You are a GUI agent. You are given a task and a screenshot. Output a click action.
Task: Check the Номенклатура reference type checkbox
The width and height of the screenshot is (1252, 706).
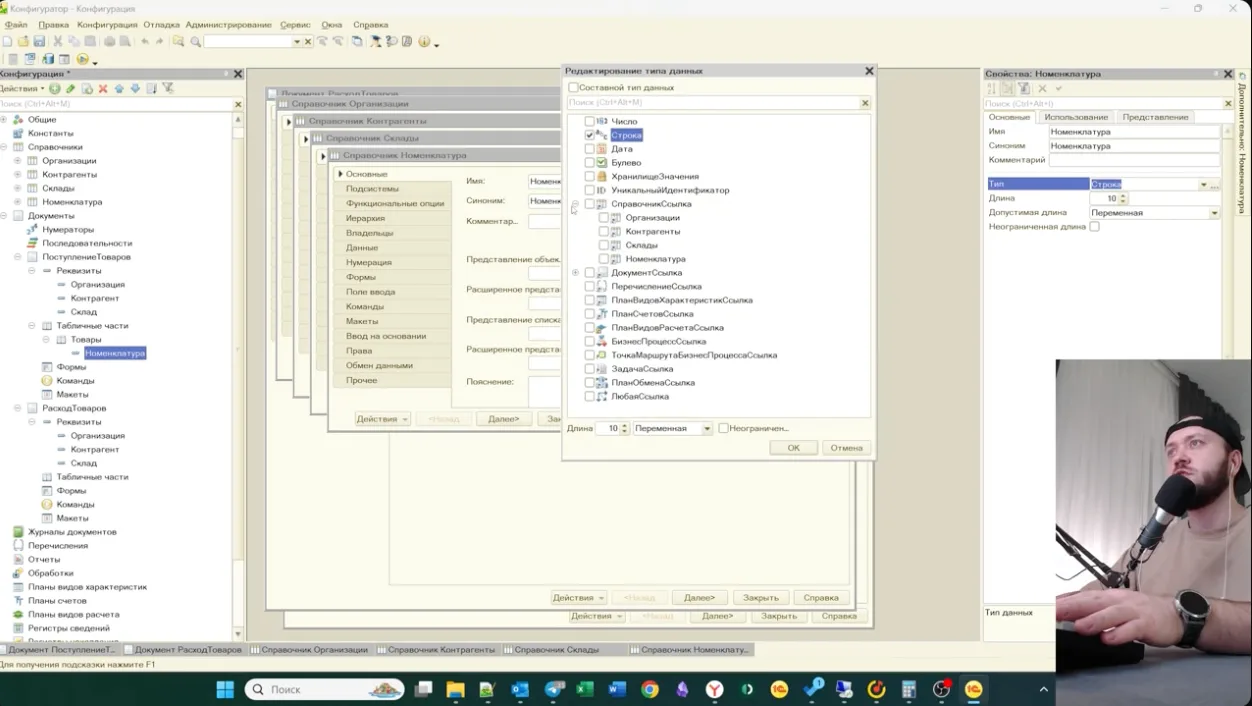[603, 259]
